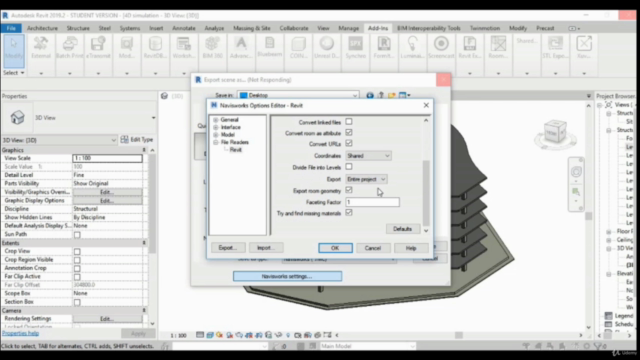Enable Sun Path checkbox in Properties
The width and height of the screenshot is (640, 360).
coord(77,235)
